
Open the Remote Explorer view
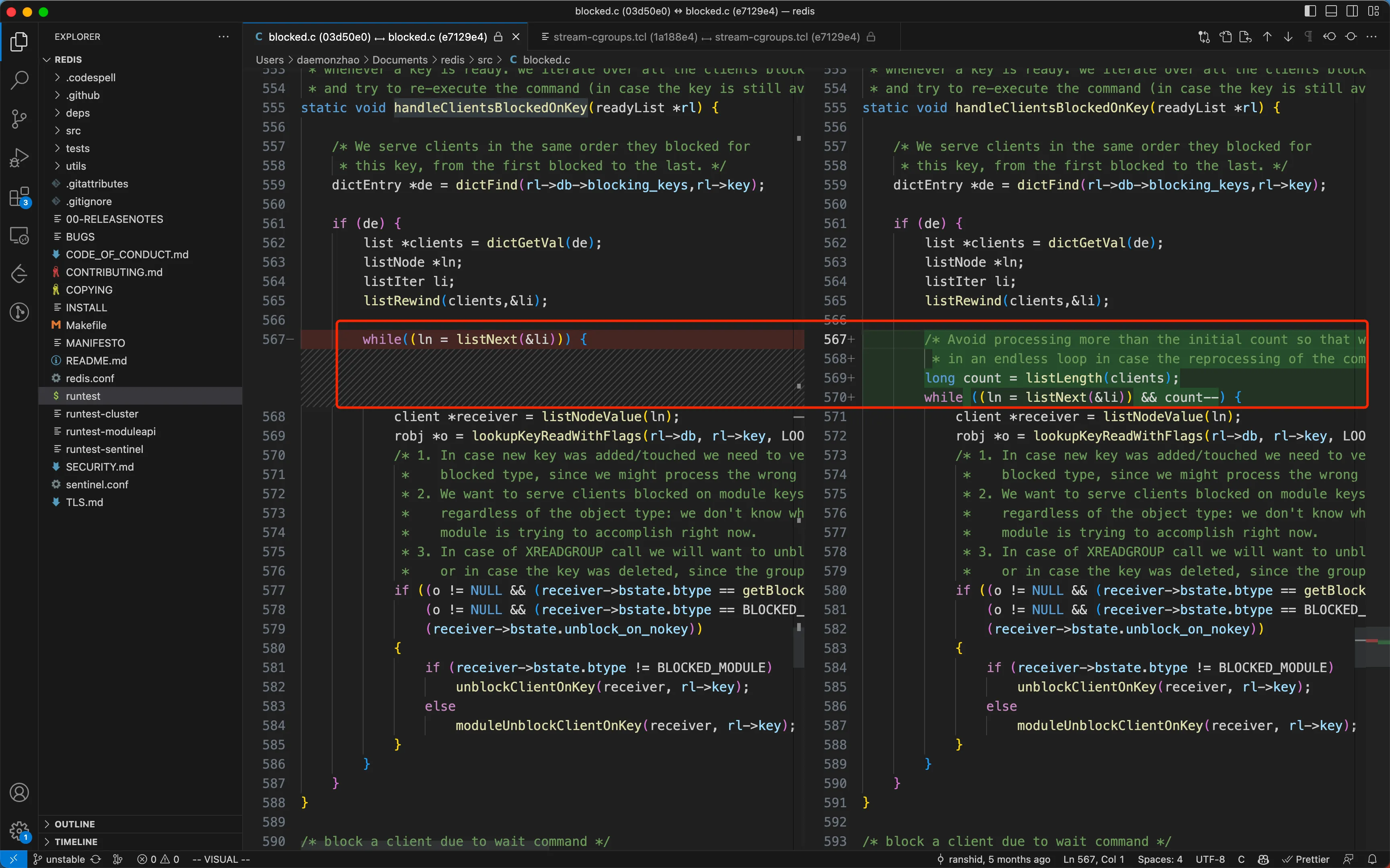point(19,235)
